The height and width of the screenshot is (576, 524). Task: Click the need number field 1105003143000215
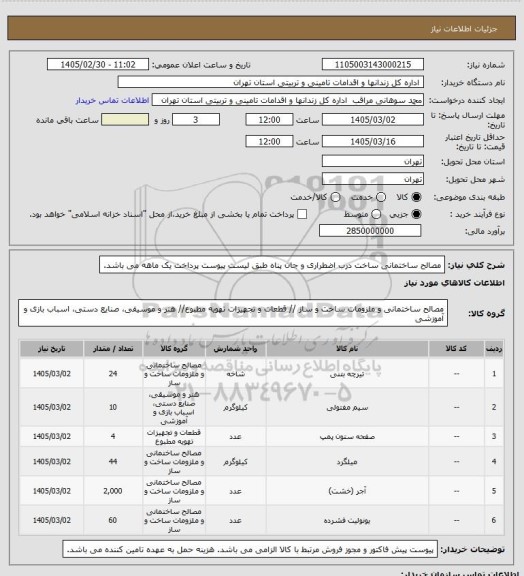point(373,65)
